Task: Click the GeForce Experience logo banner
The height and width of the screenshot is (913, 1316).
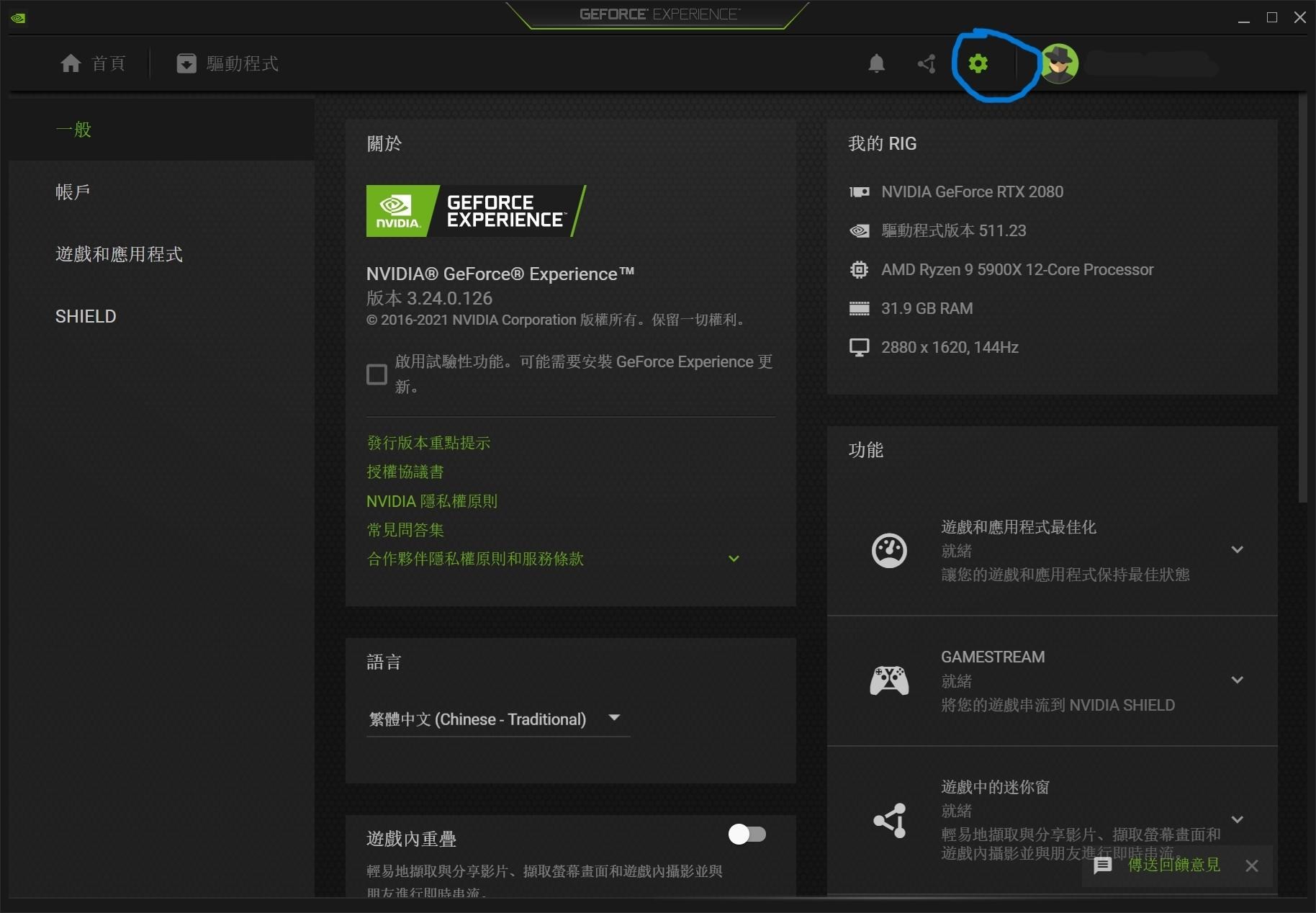Action: coord(476,211)
